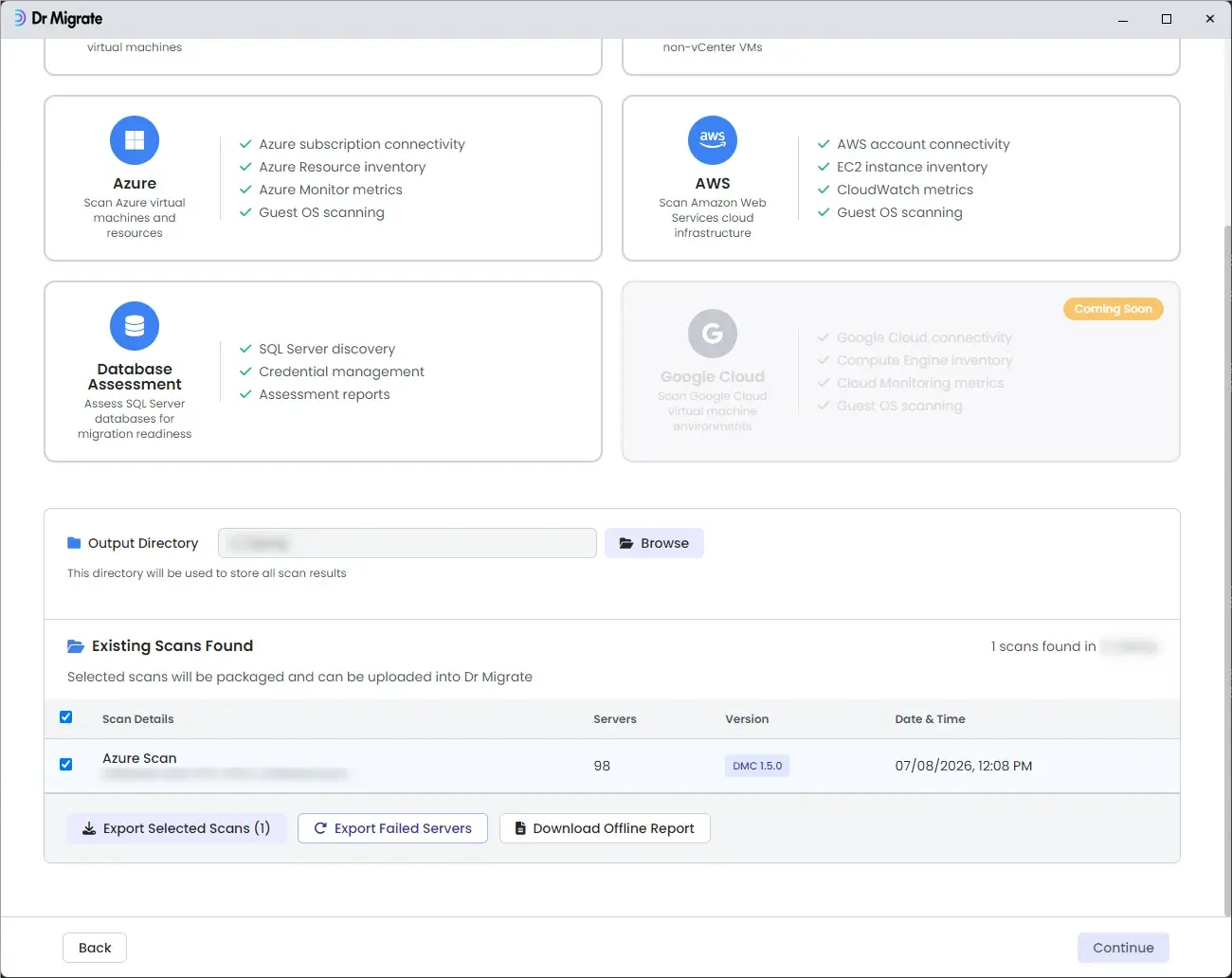
Task: Click the Servers column header
Action: click(615, 719)
